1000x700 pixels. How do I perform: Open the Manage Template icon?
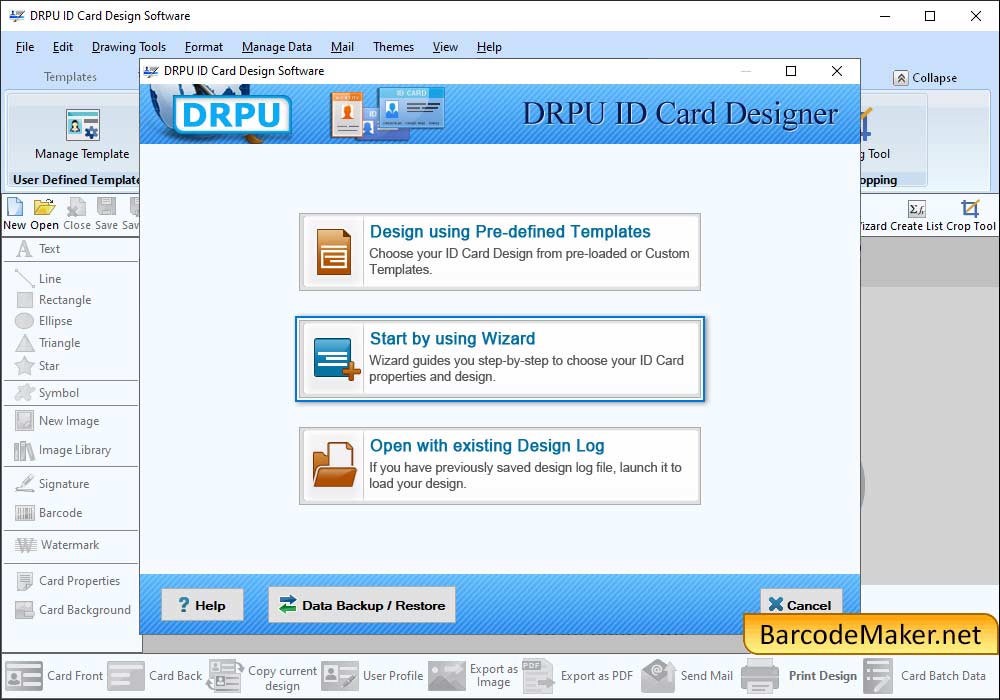82,125
